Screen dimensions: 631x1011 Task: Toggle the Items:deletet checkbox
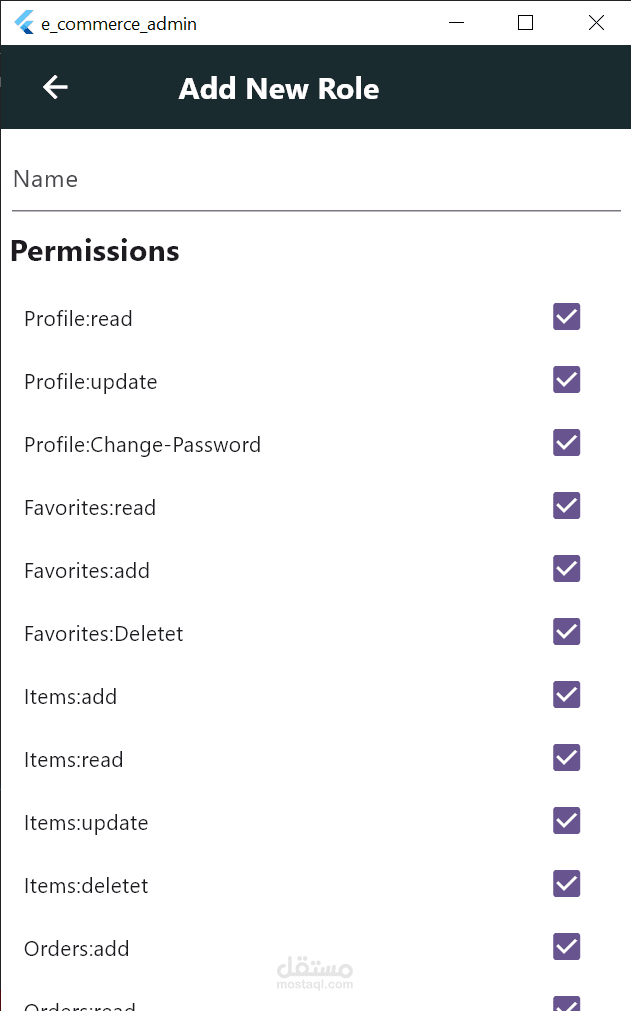pyautogui.click(x=567, y=884)
